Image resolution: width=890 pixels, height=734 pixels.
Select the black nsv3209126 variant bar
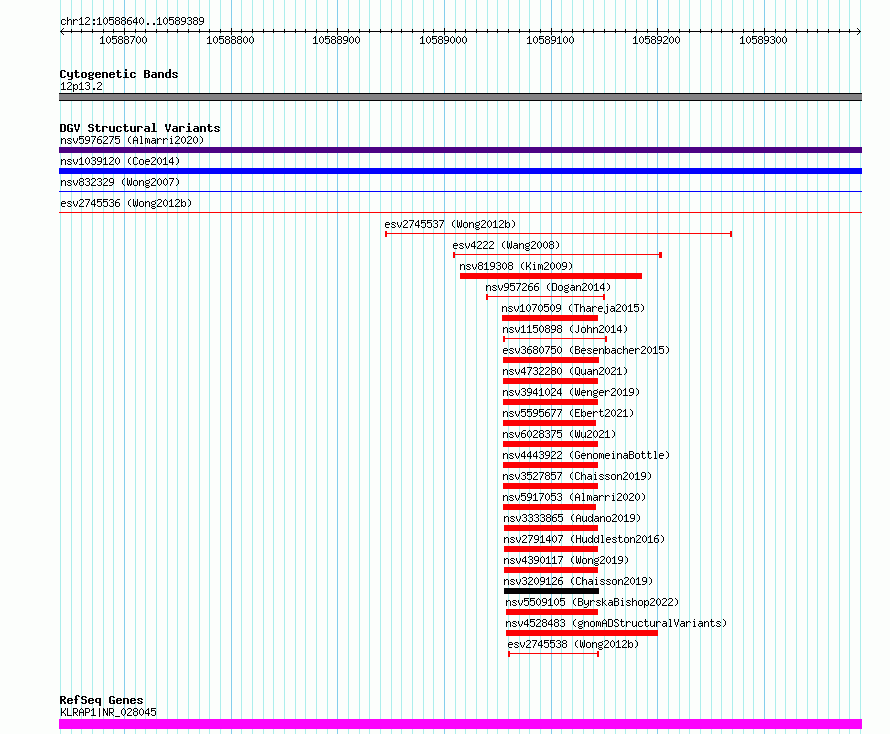[551, 591]
